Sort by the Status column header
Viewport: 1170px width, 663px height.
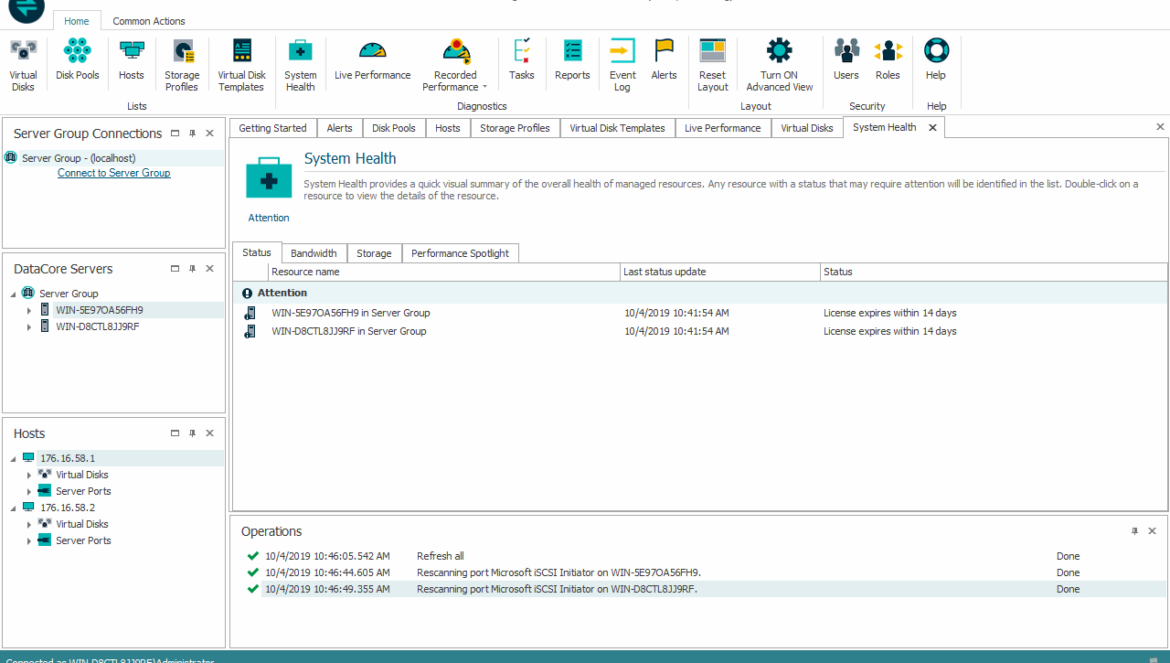point(994,272)
